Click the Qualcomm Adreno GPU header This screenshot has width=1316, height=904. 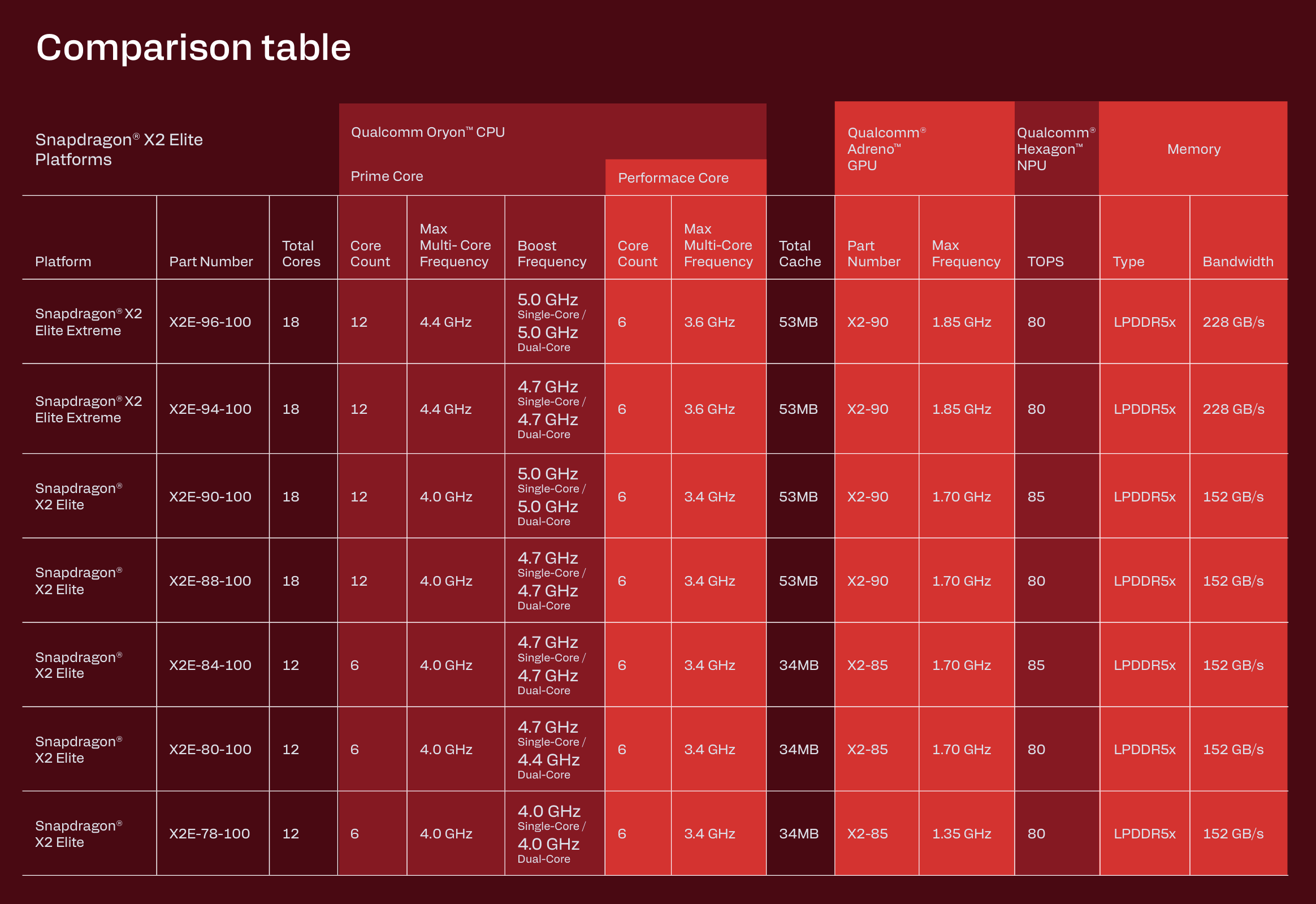tap(886, 148)
